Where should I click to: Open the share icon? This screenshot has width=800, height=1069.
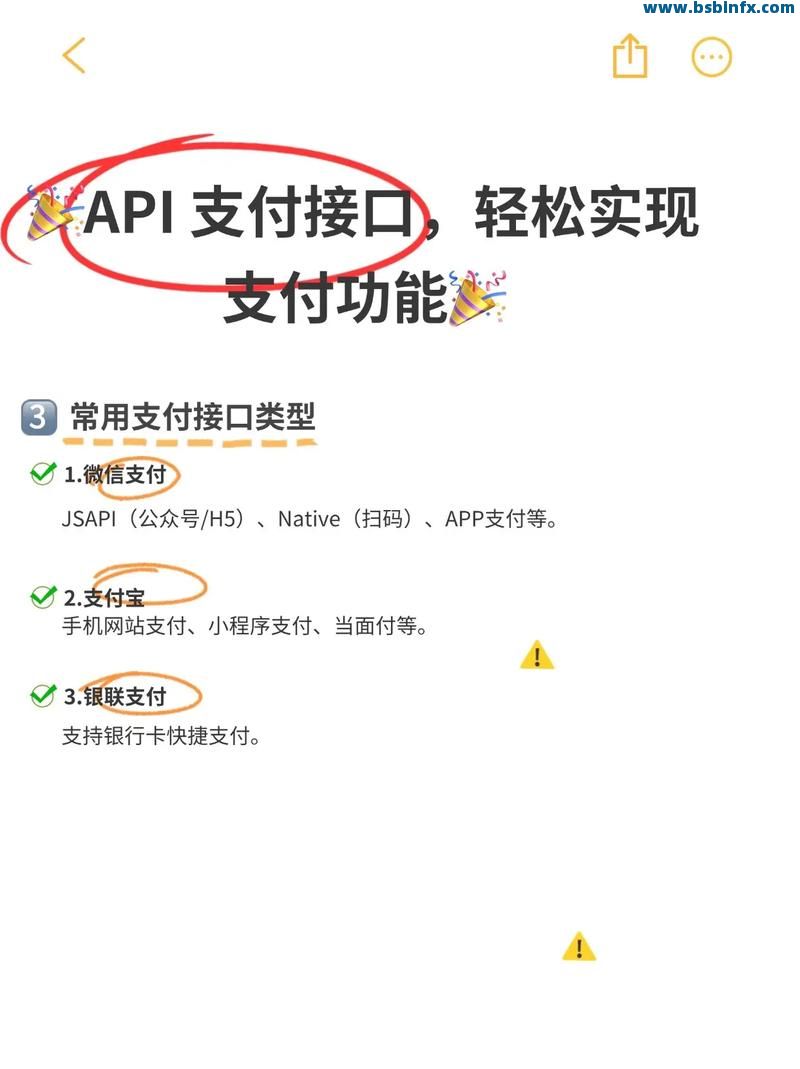point(629,56)
